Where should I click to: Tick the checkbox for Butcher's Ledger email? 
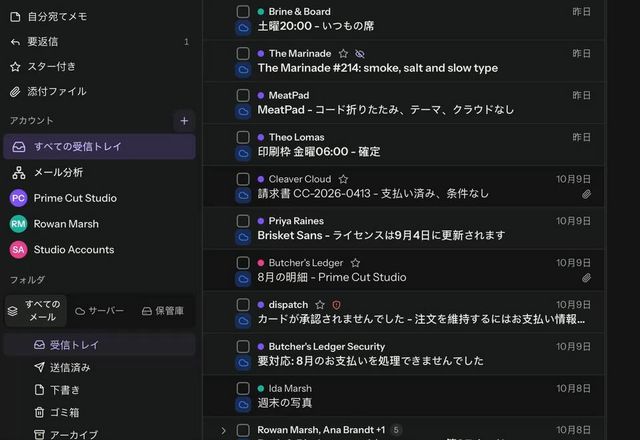tap(243, 263)
